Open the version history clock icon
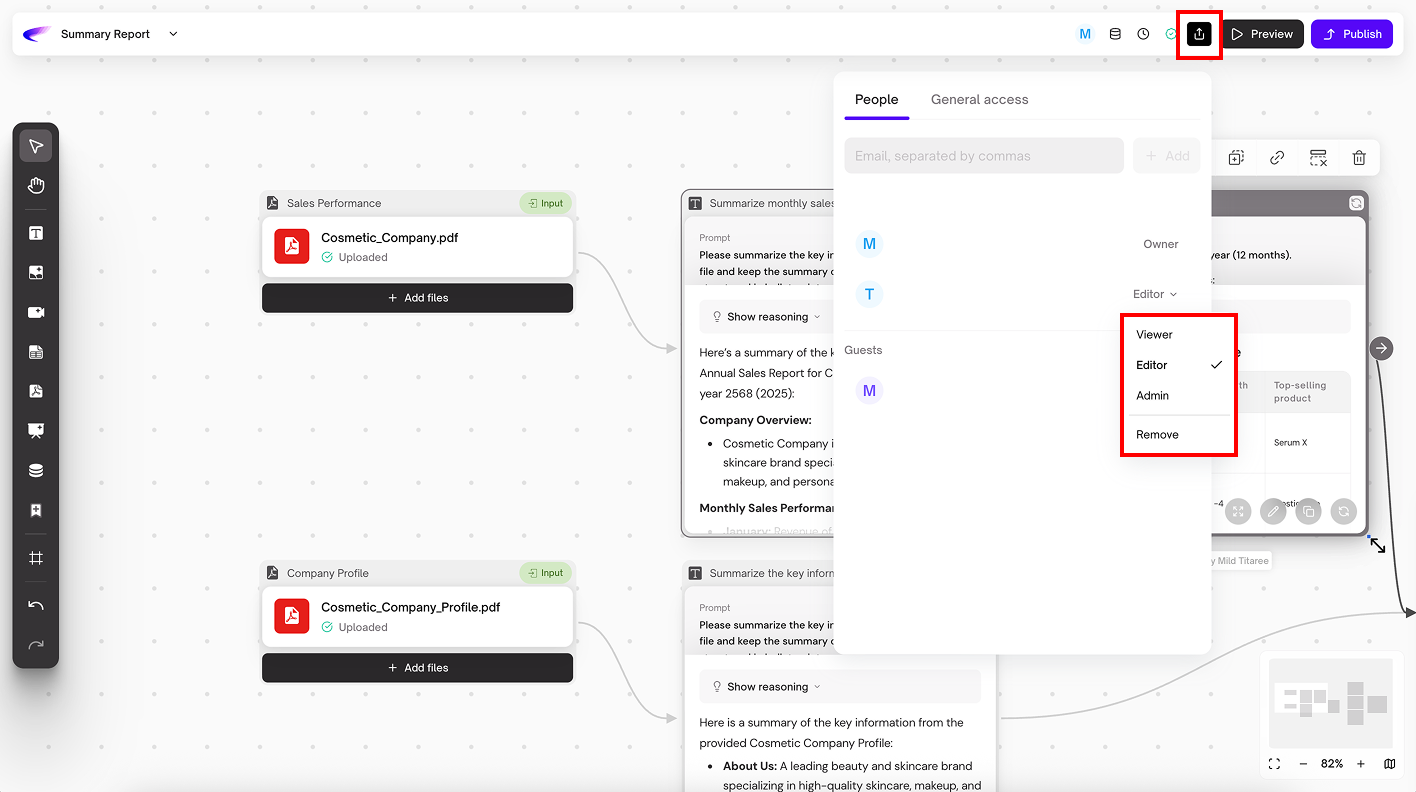 coord(1143,34)
